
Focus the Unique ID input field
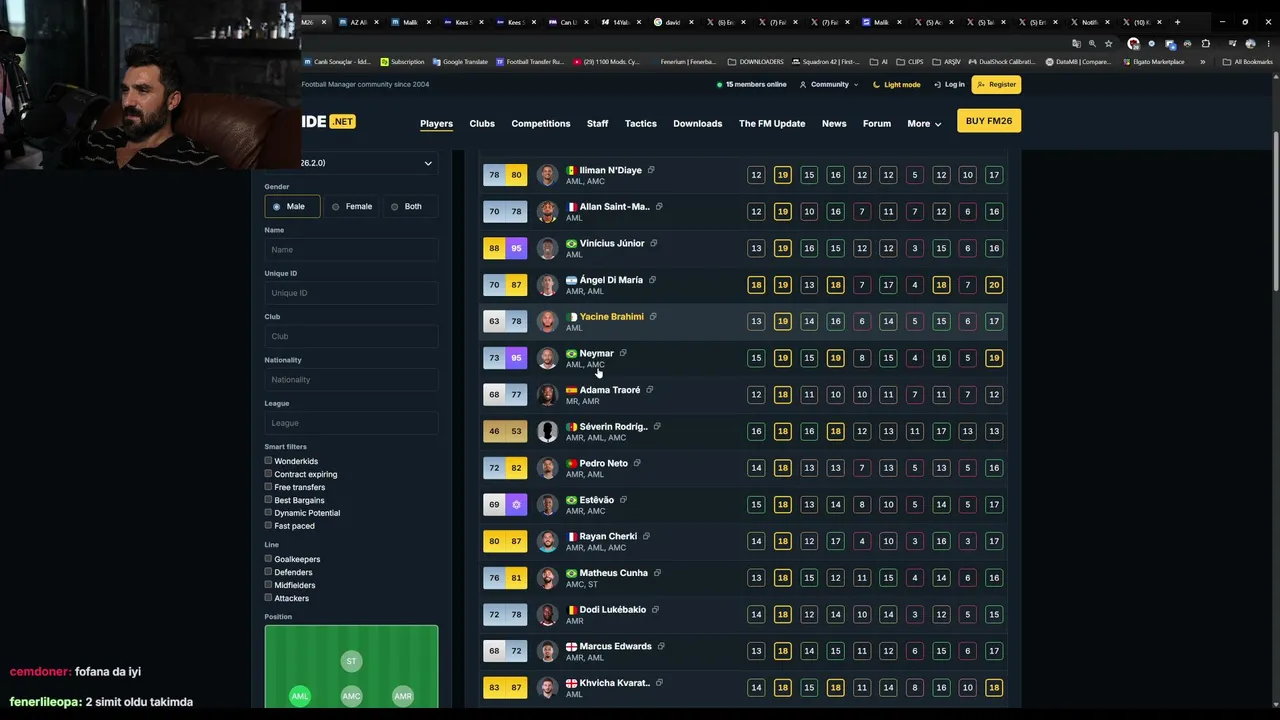click(x=351, y=293)
